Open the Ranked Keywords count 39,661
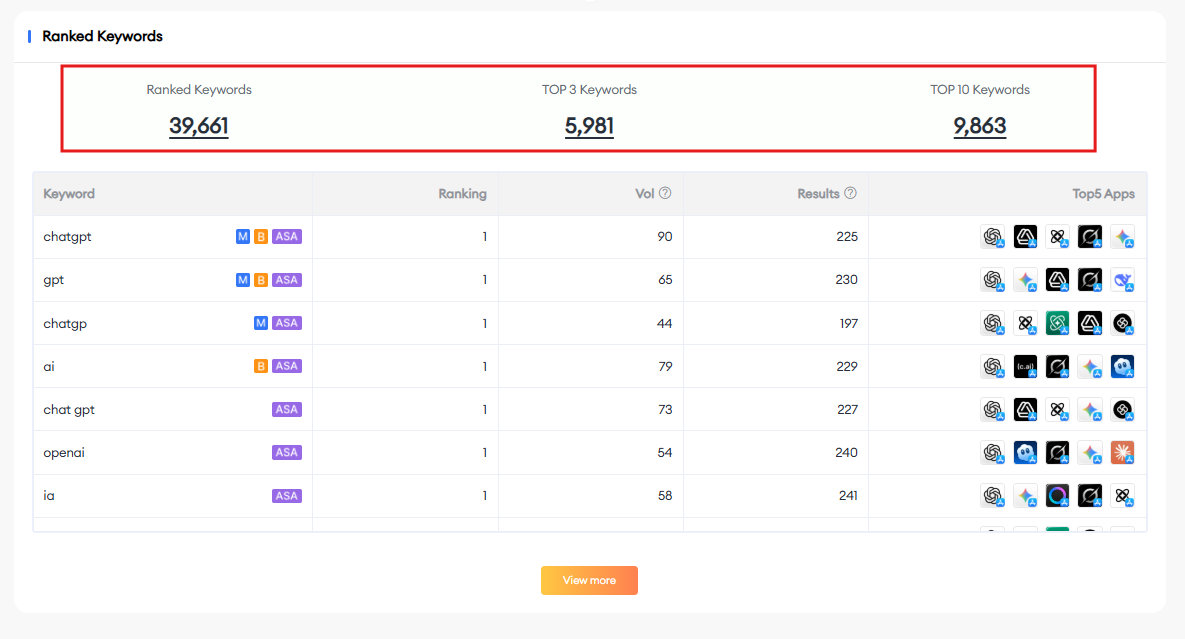Image resolution: width=1185 pixels, height=639 pixels. point(199,126)
